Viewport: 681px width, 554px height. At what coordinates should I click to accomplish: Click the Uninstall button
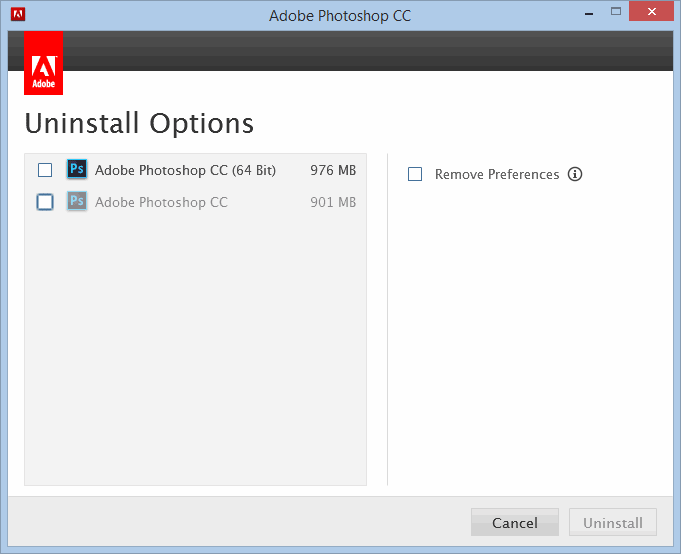(613, 522)
